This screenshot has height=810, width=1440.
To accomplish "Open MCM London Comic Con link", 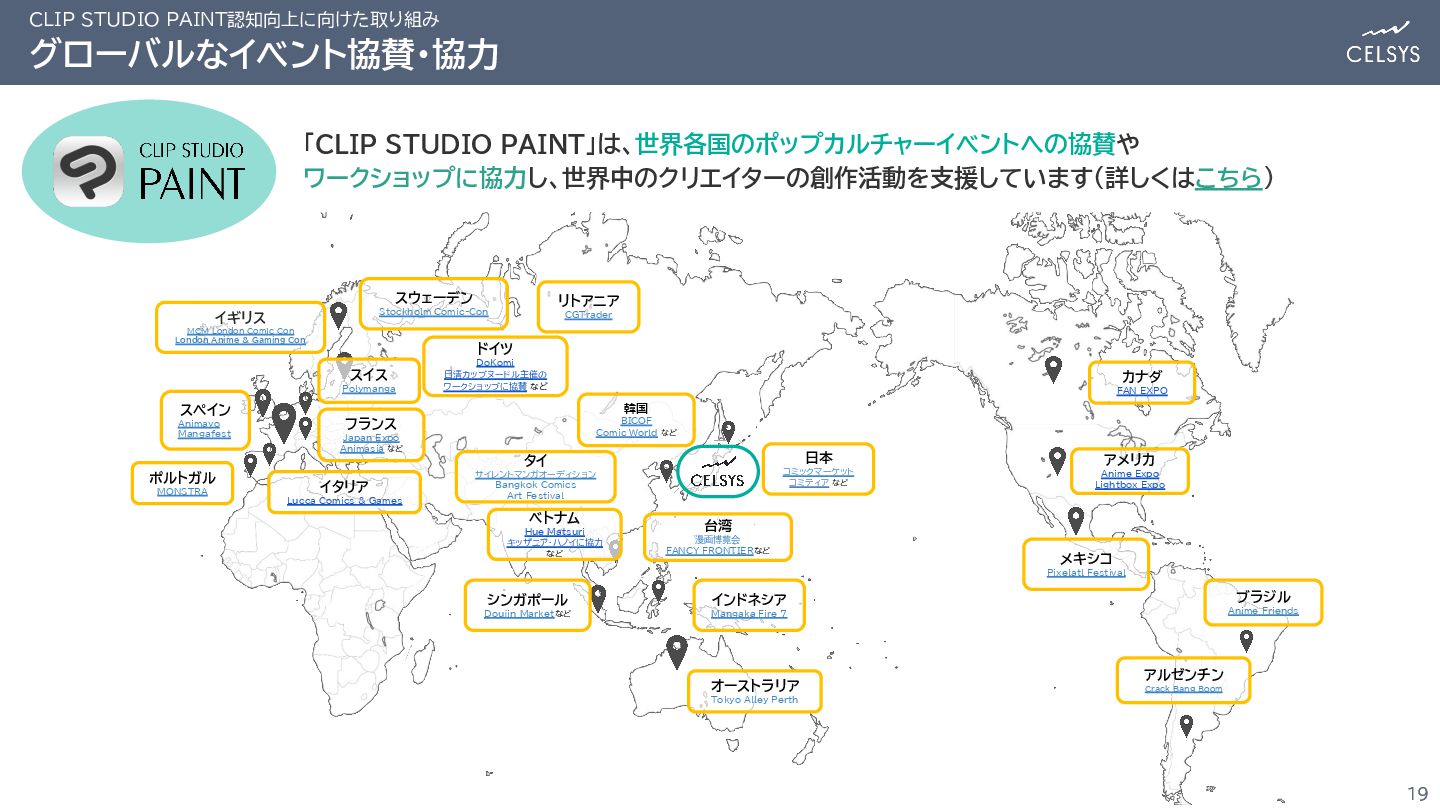I will pos(240,331).
